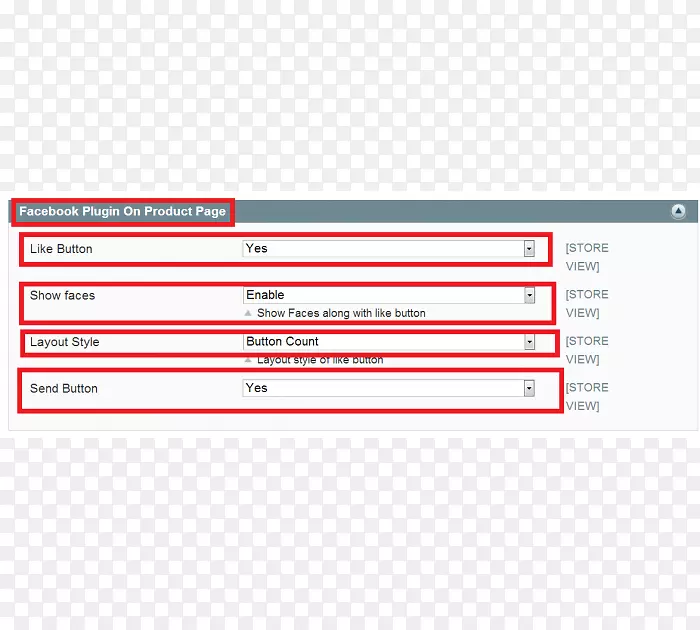Click the Facebook Plugin On Product Page header
This screenshot has width=700, height=630.
[122, 211]
